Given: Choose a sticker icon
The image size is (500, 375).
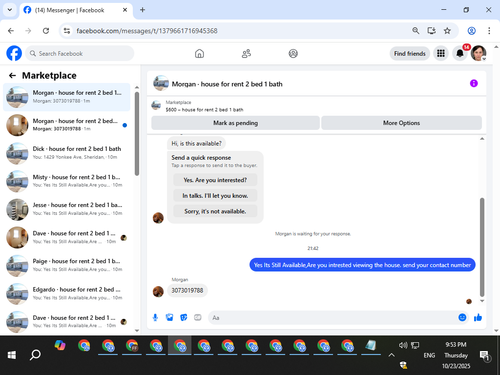Looking at the screenshot, I should coord(184,318).
